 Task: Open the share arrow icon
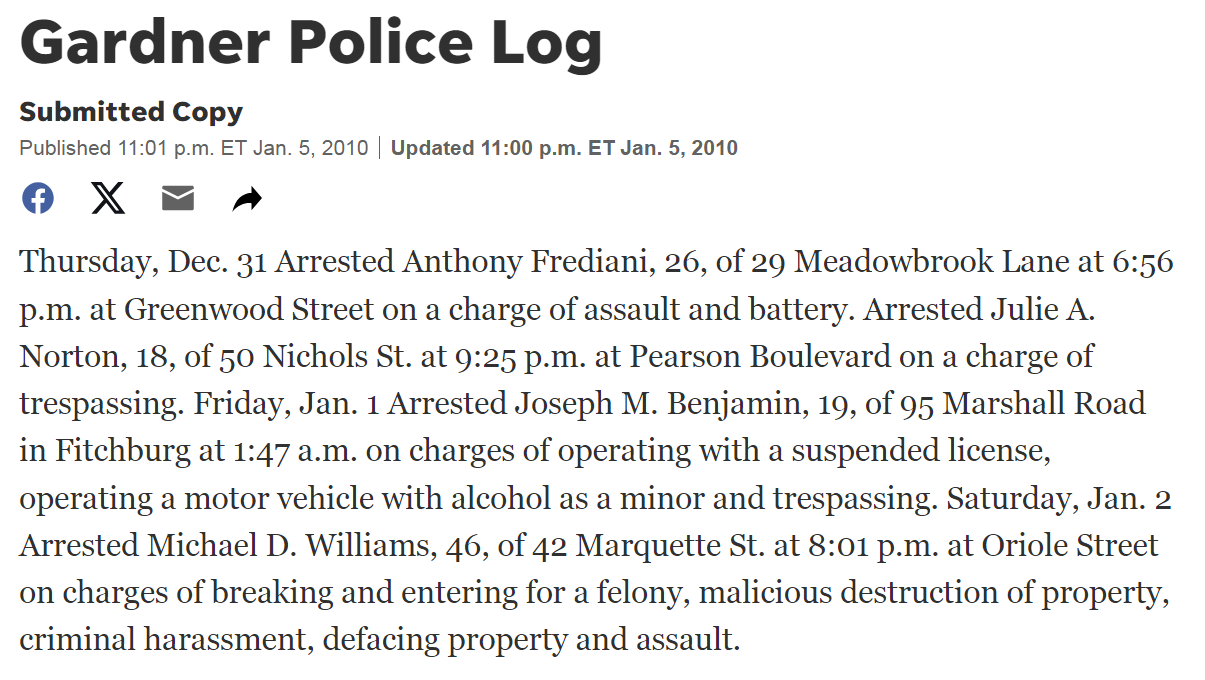point(247,199)
